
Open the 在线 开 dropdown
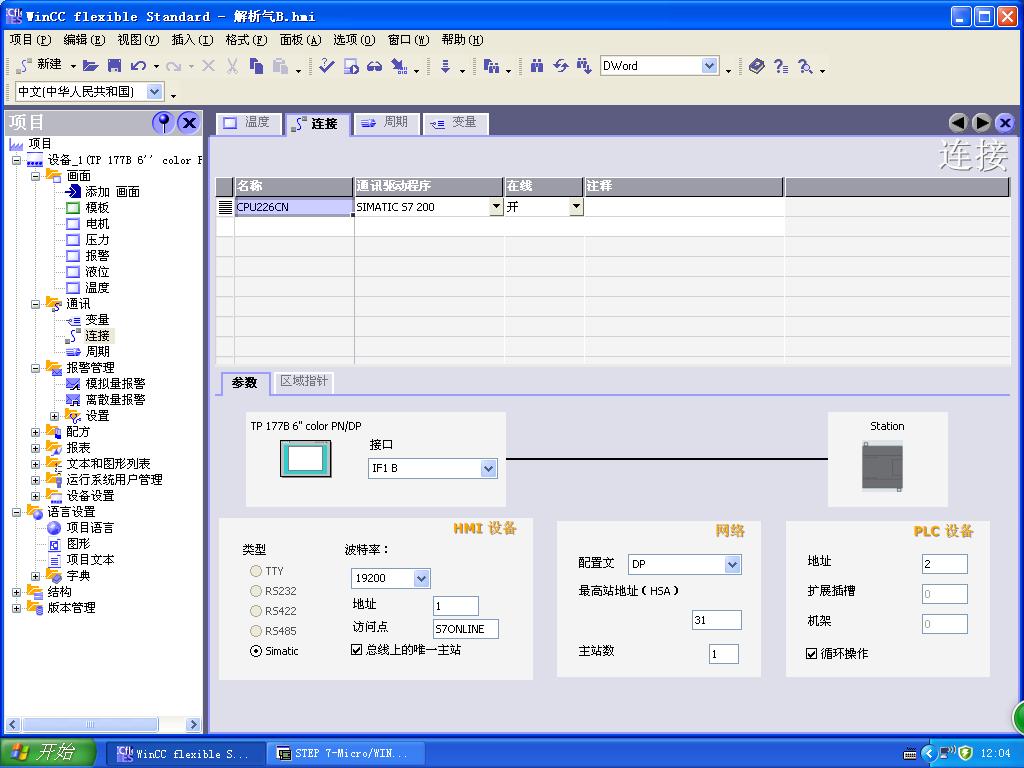point(576,206)
